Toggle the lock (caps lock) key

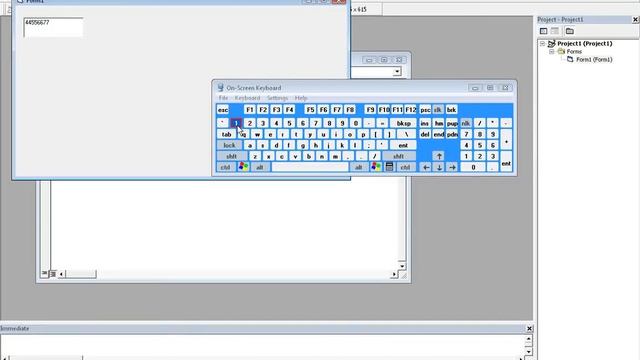(x=229, y=145)
